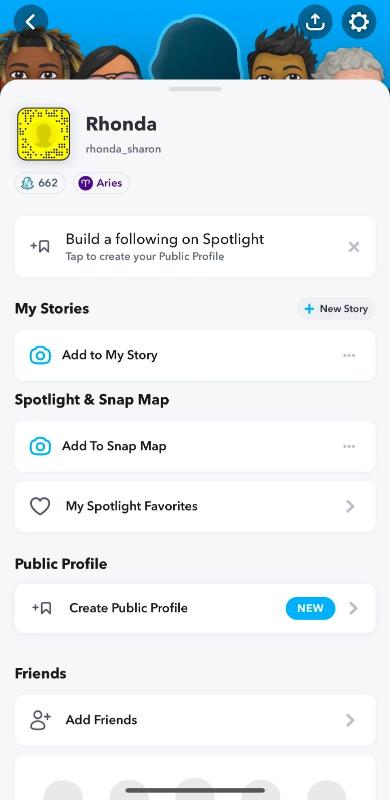The image size is (390, 800).
Task: Tap the Add Friends person icon
Action: pos(40,720)
